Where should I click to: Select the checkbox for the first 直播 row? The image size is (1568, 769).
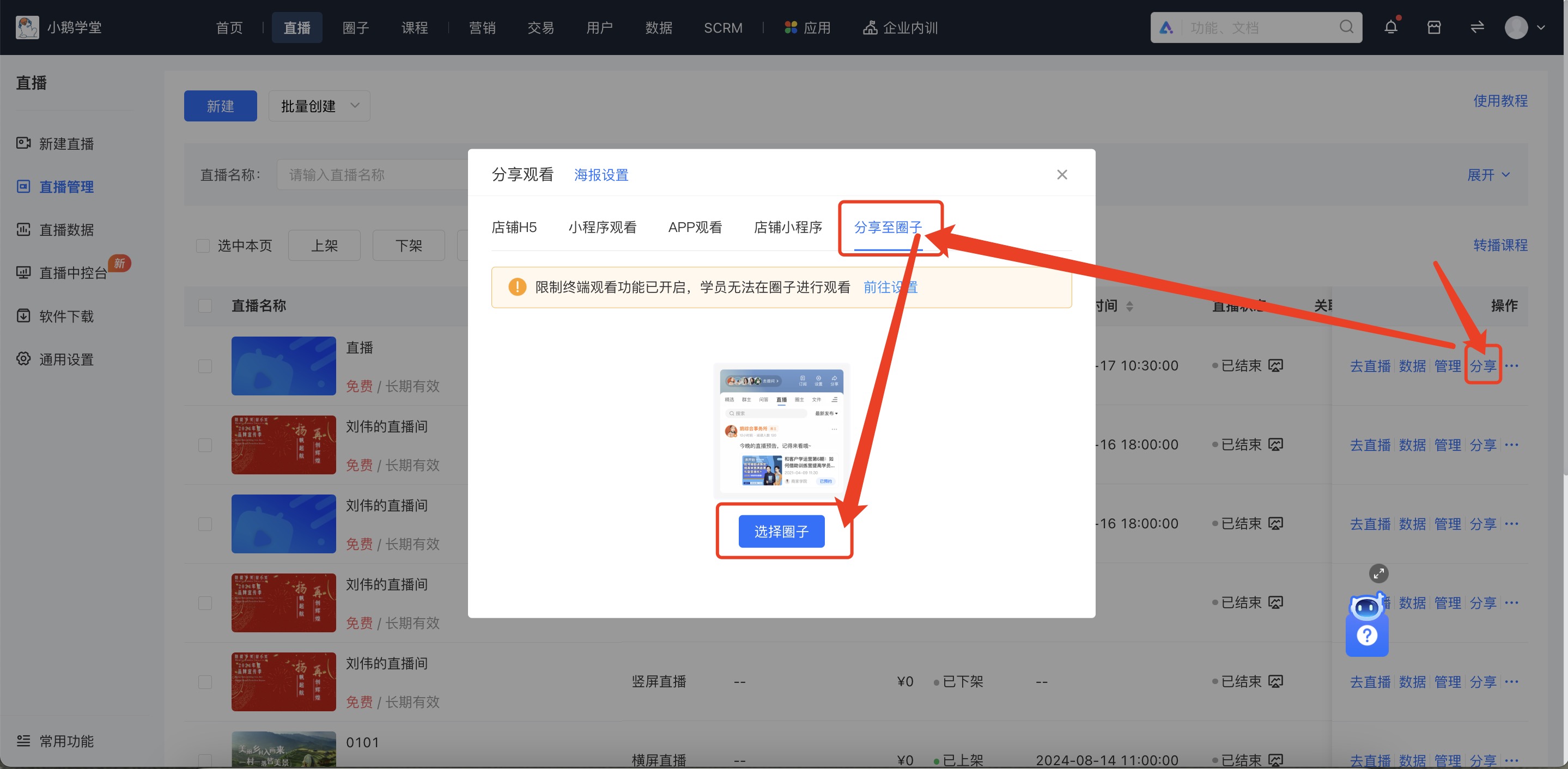[x=204, y=365]
